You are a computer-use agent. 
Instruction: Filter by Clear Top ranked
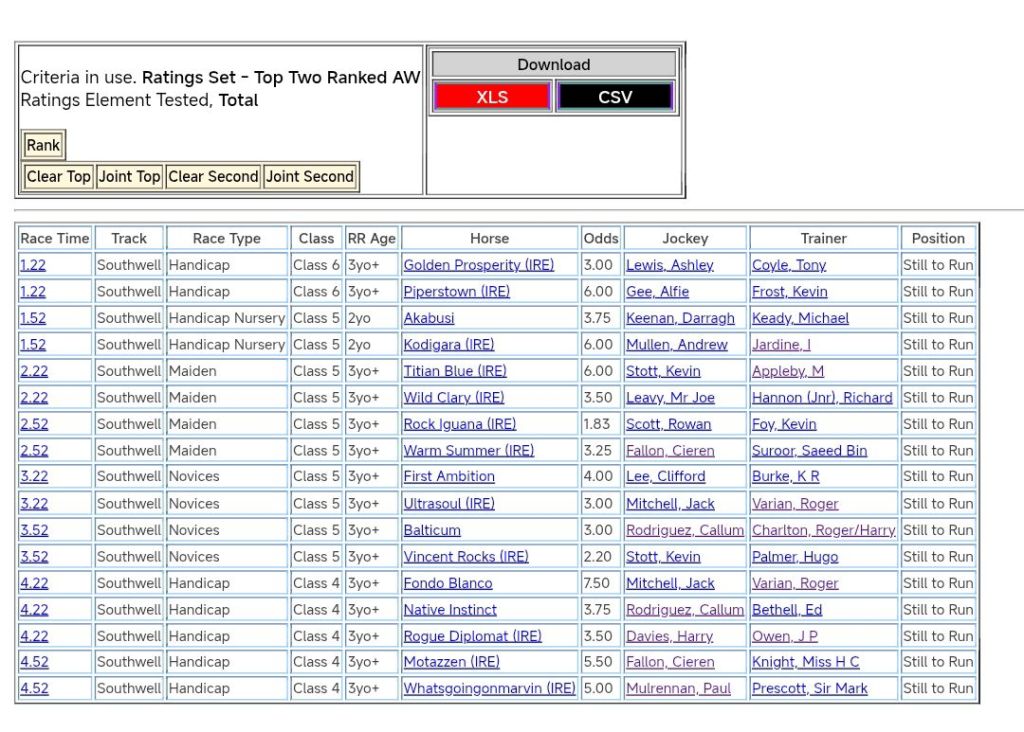coord(58,177)
